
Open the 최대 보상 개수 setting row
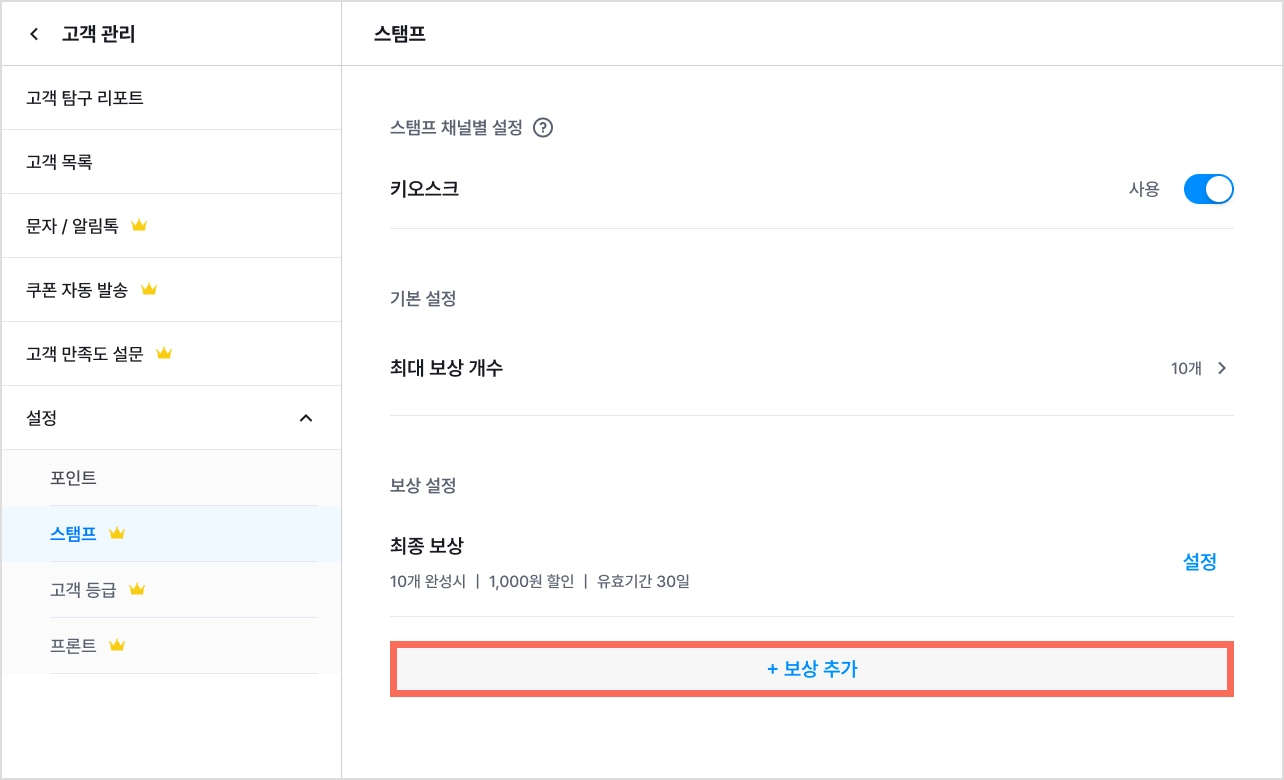tap(812, 368)
